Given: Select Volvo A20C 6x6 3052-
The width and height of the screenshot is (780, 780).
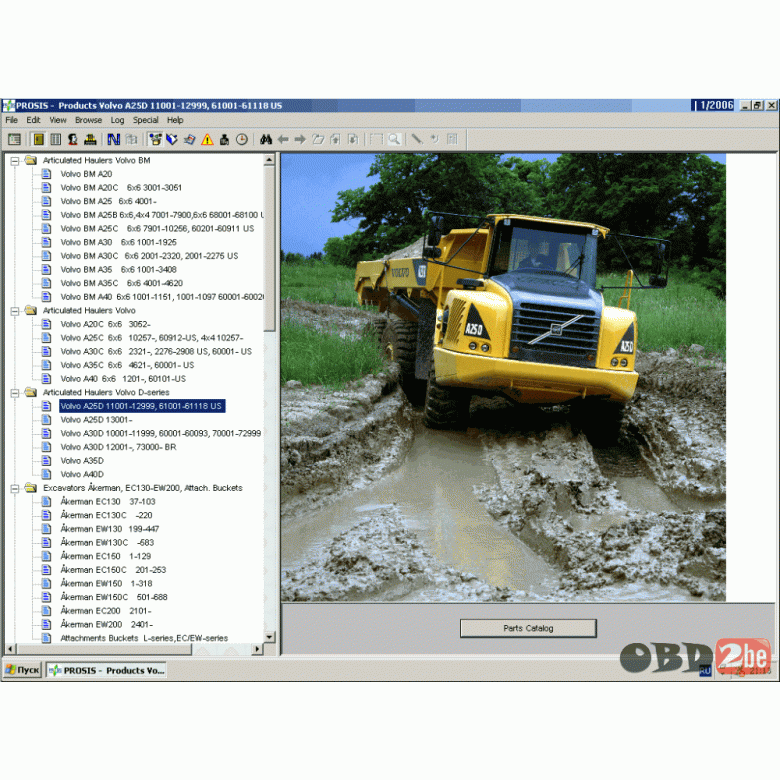Looking at the screenshot, I should [105, 324].
